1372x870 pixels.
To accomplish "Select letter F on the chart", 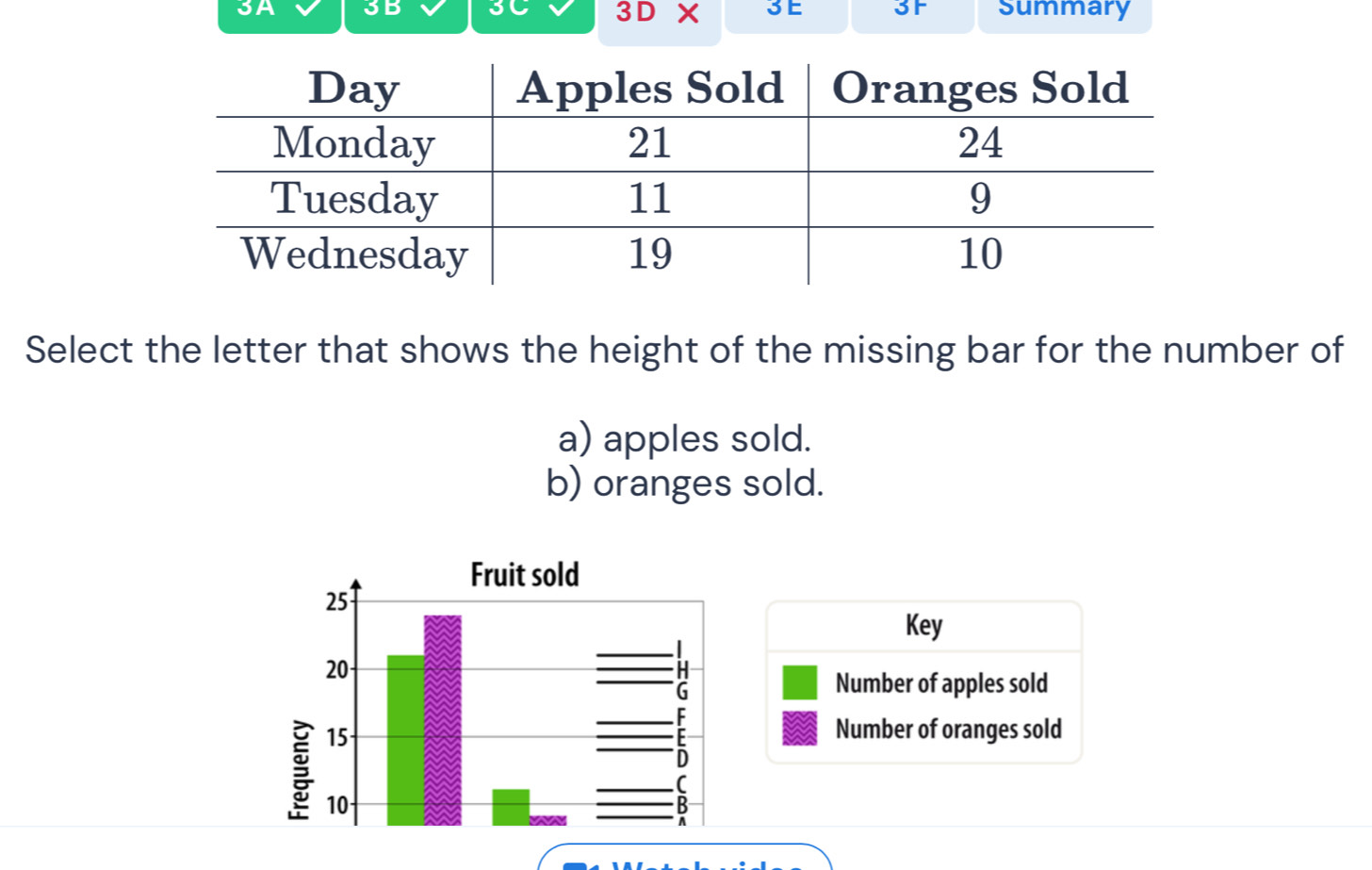I will tap(681, 716).
